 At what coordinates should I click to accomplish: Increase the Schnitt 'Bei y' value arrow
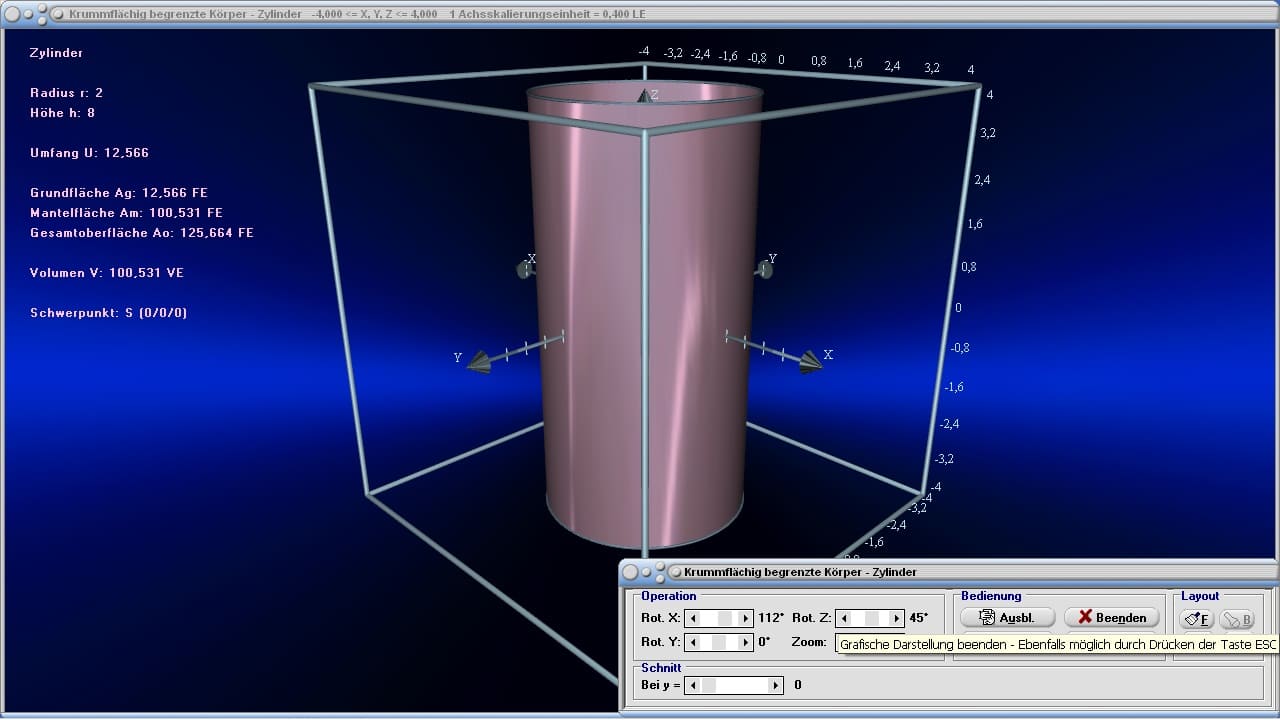pos(776,686)
